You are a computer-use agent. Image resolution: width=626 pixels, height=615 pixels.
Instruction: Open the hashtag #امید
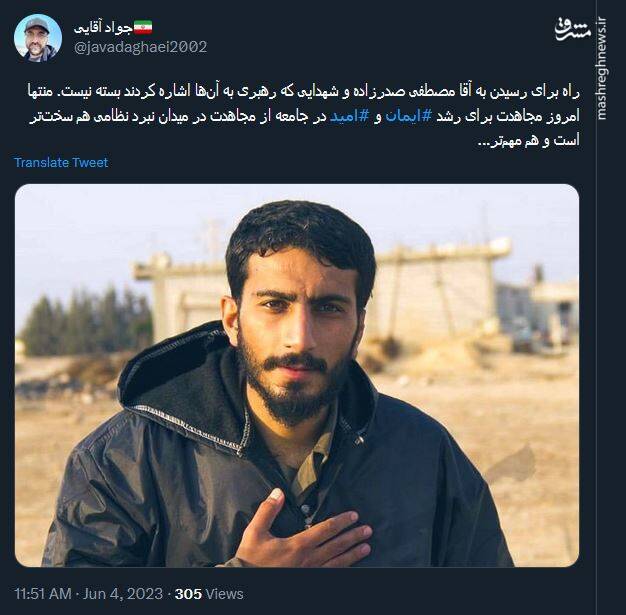tap(349, 116)
